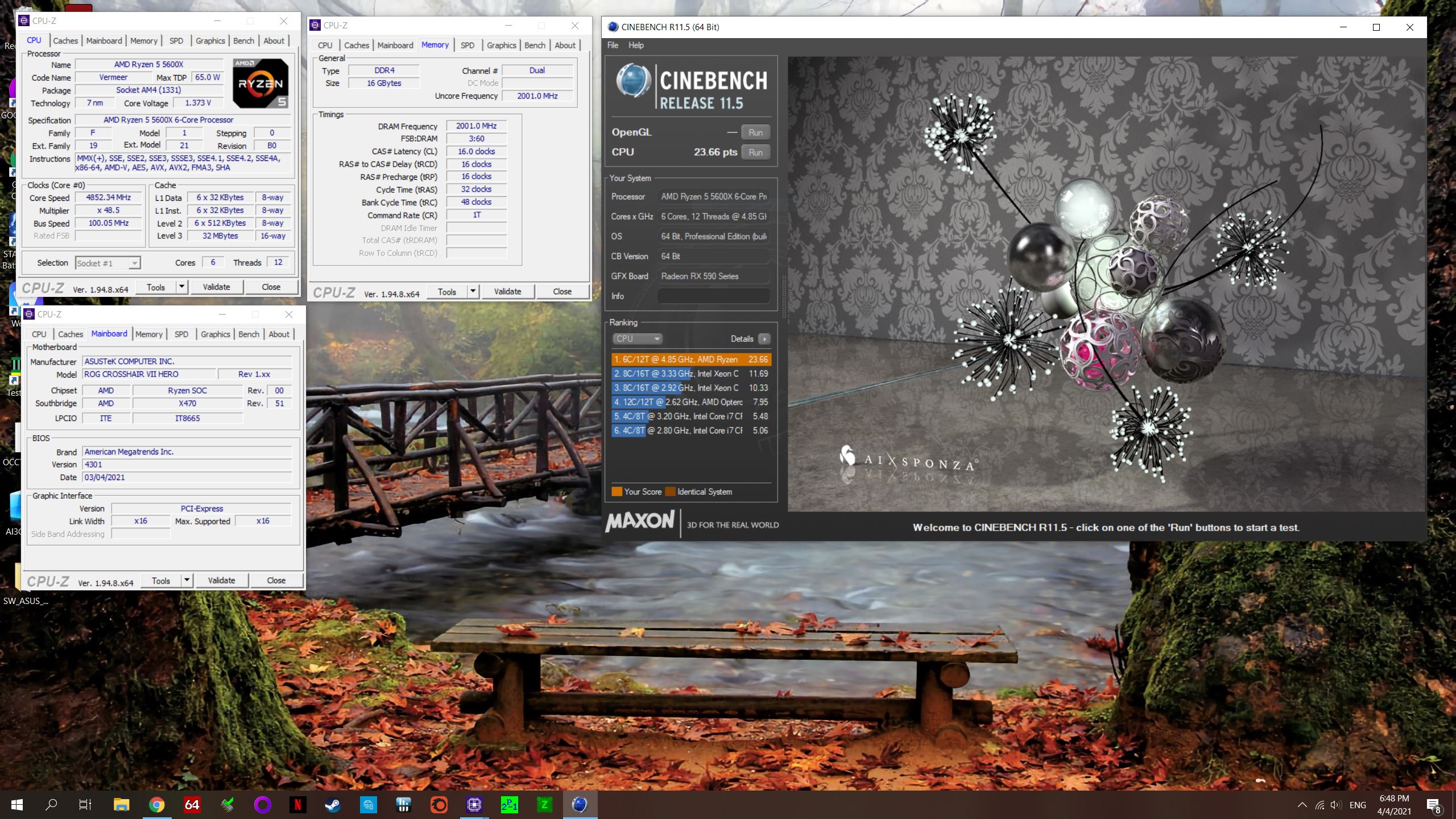Click CPU-Z Mainboard window title icon

point(30,314)
